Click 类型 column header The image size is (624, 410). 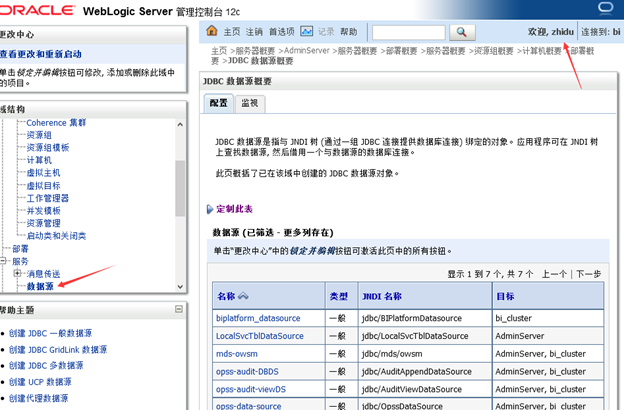tap(339, 296)
